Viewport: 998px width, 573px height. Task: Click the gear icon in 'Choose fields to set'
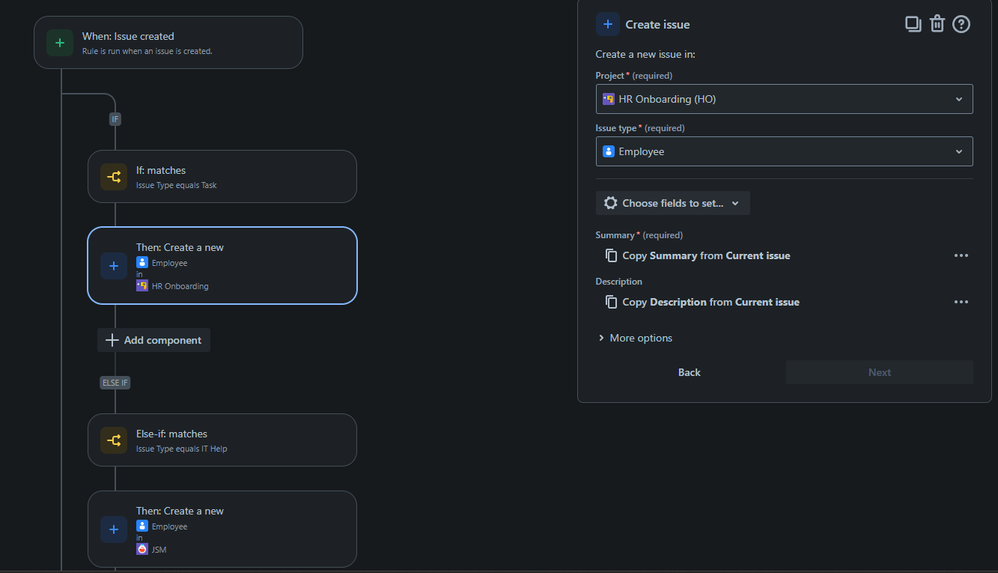tap(610, 203)
